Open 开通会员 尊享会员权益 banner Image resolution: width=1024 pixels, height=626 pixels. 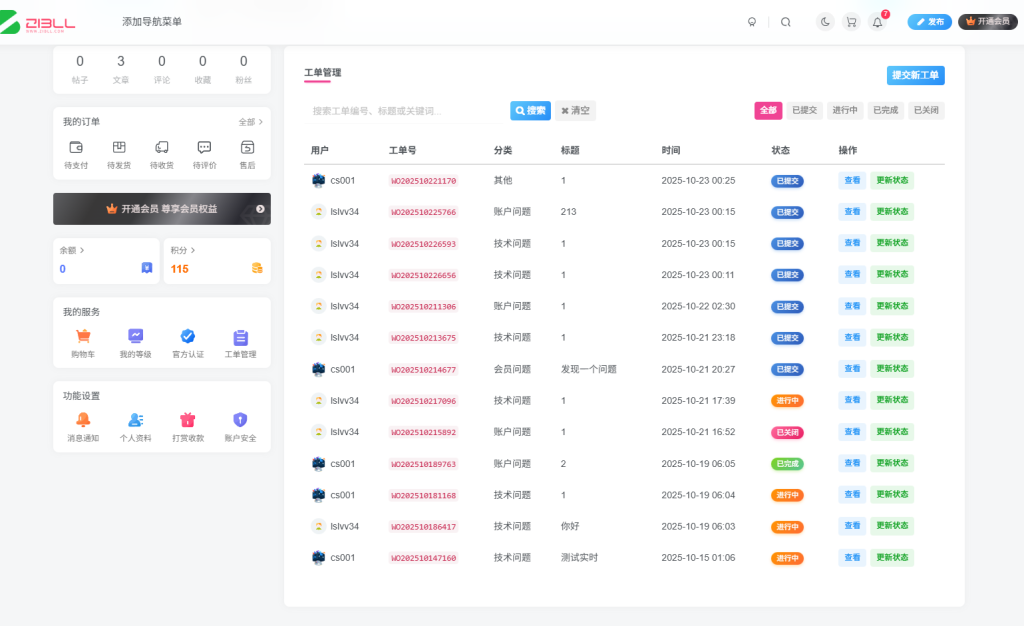tap(161, 209)
